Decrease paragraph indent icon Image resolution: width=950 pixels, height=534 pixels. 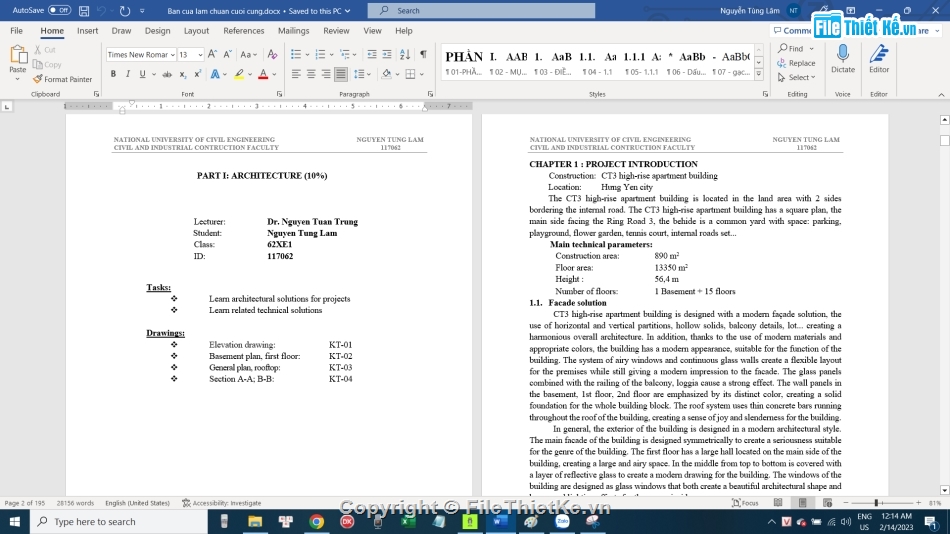tap(372, 55)
